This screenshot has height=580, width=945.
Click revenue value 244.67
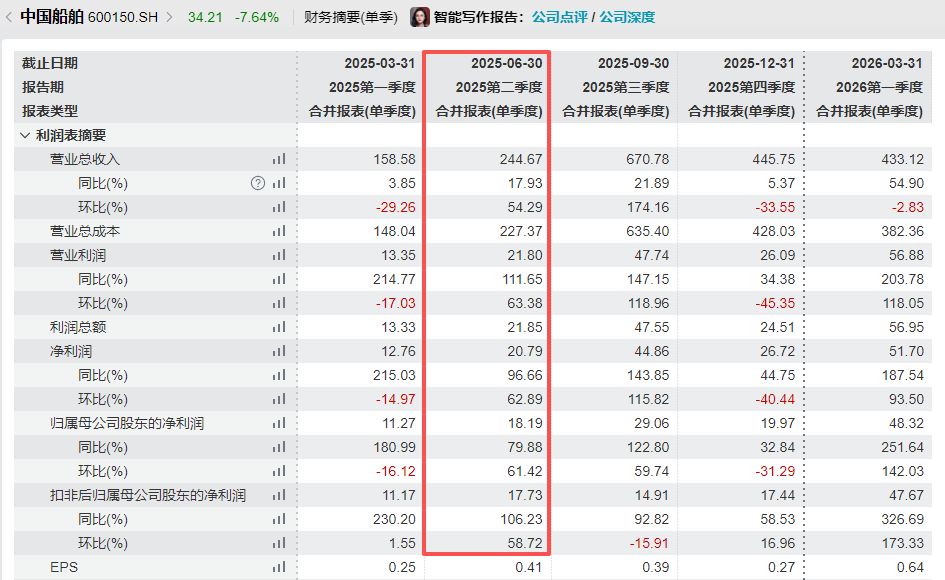click(x=521, y=159)
